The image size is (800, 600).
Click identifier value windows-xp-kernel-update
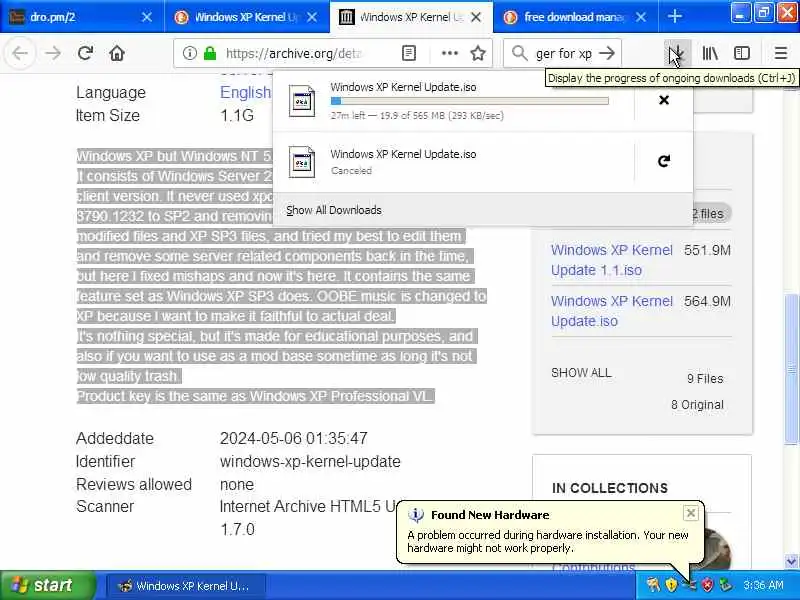point(310,461)
